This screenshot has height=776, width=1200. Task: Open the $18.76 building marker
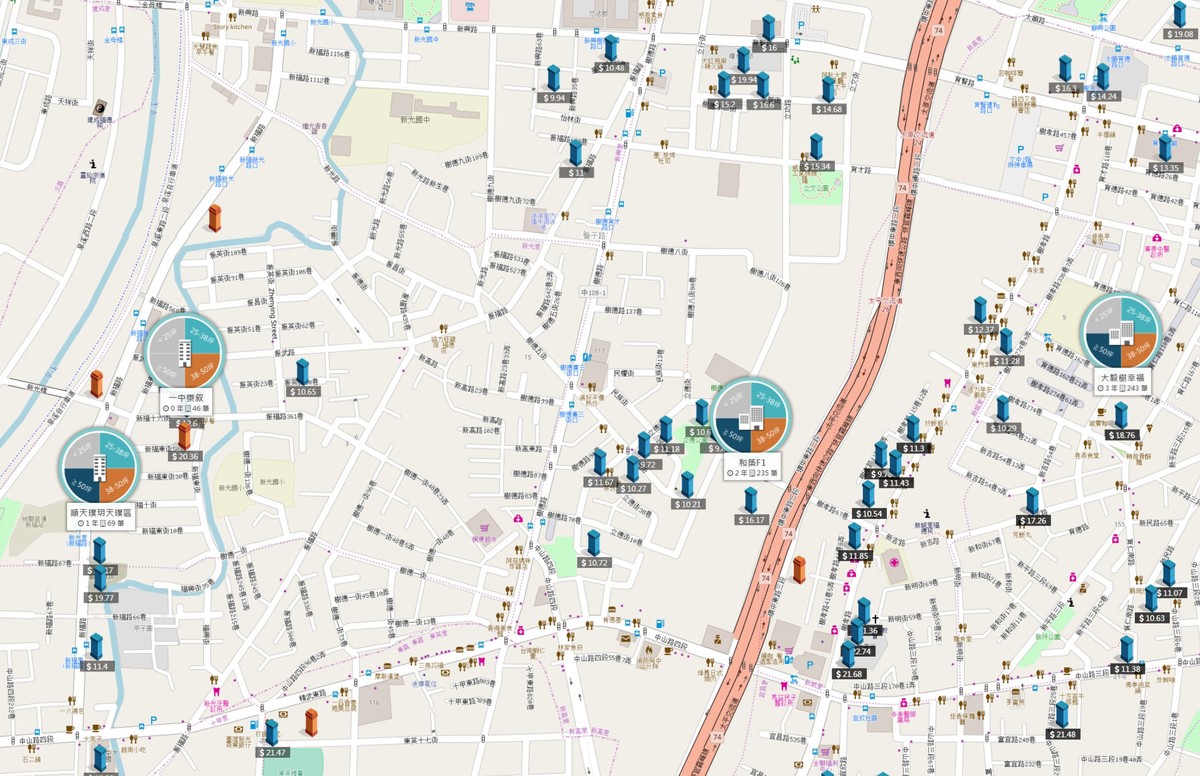coord(1122,415)
